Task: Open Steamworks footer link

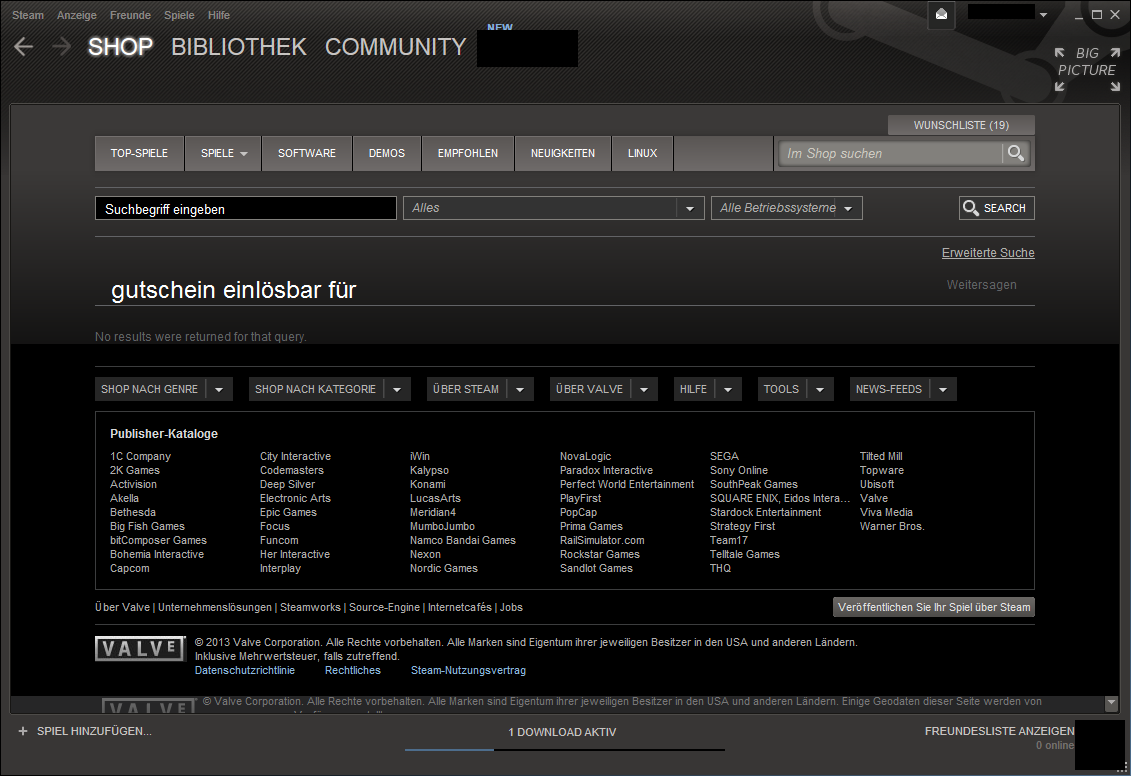Action: 310,607
